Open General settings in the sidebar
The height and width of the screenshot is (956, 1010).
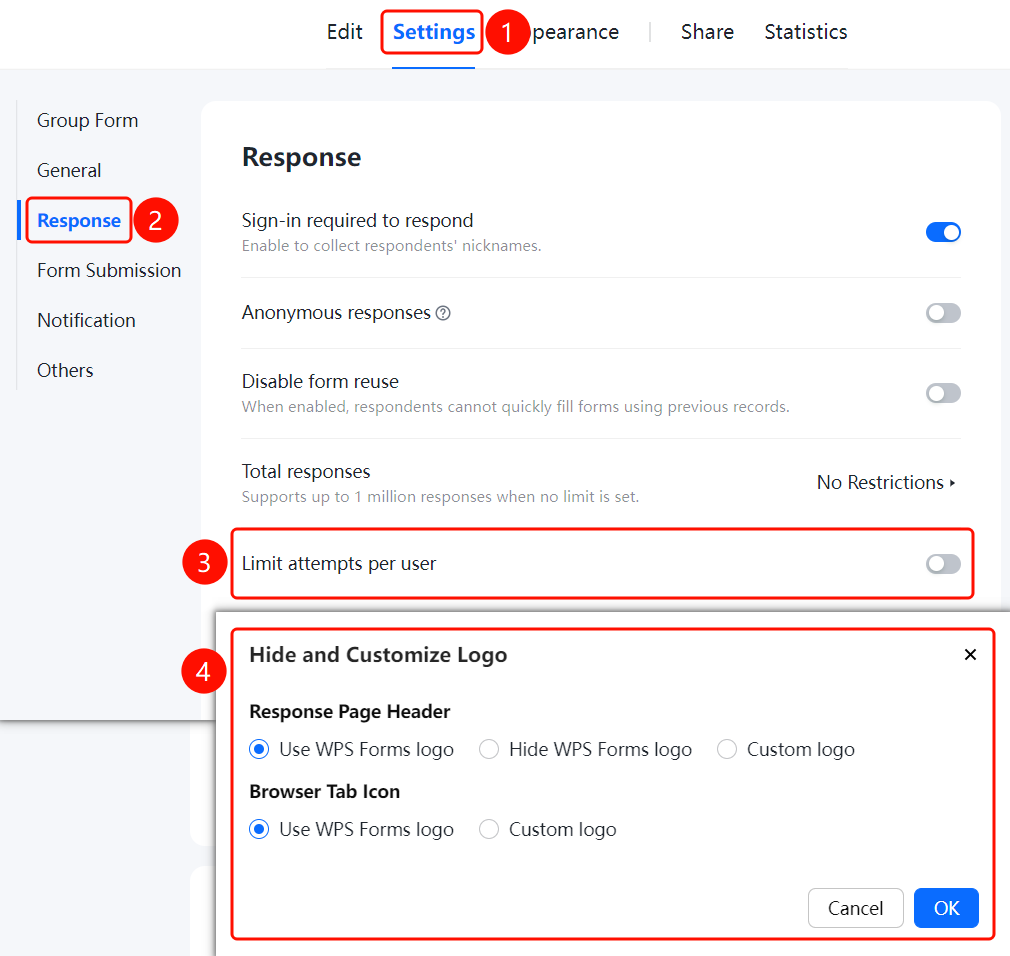pos(69,171)
